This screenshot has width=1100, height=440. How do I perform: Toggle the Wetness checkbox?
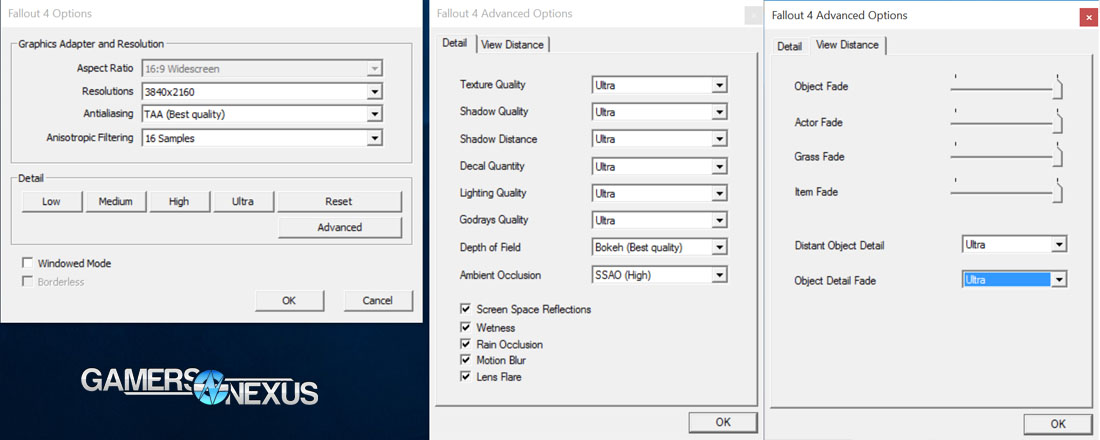coord(465,327)
